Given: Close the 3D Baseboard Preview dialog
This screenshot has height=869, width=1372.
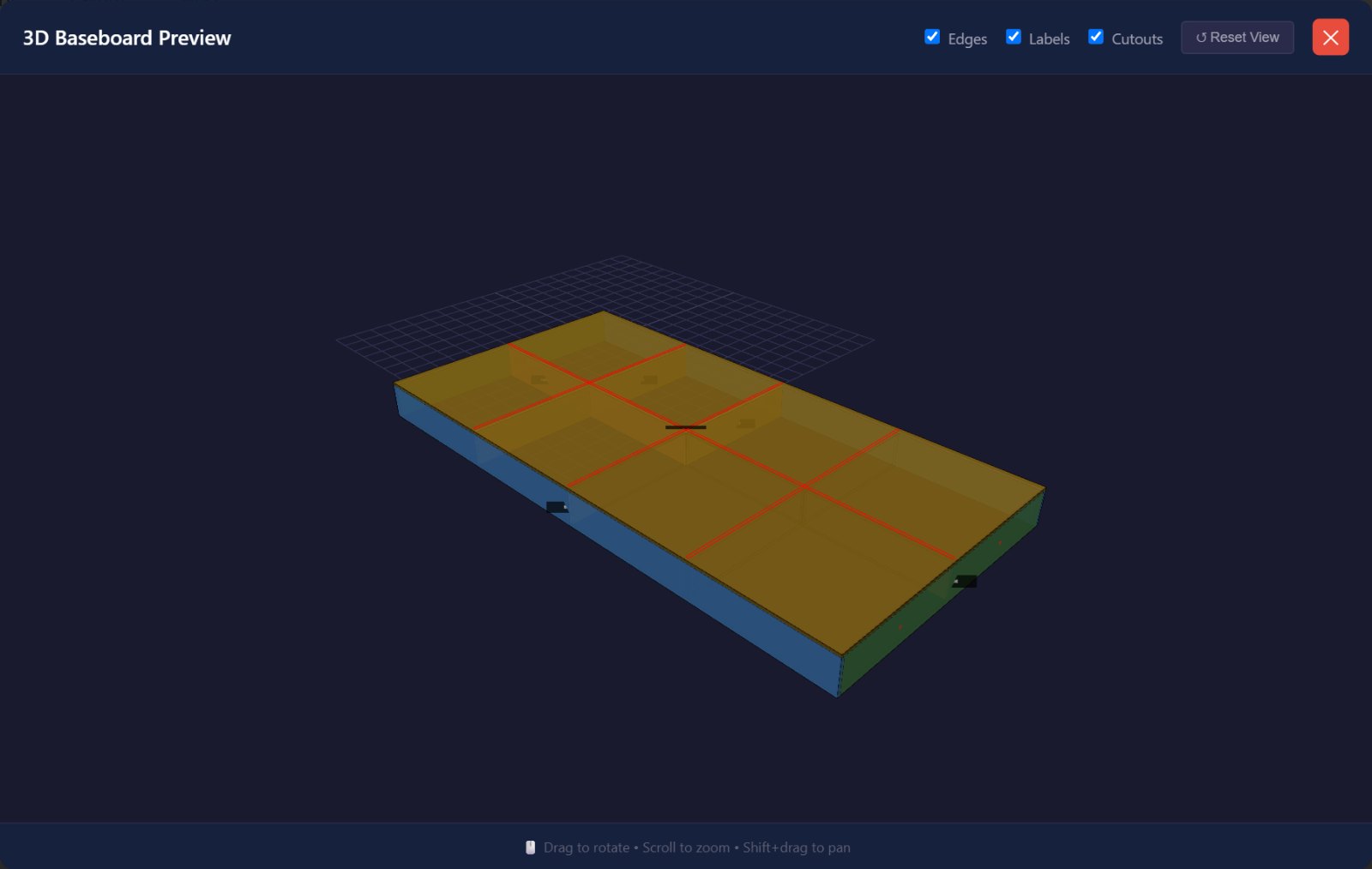Looking at the screenshot, I should (x=1331, y=38).
